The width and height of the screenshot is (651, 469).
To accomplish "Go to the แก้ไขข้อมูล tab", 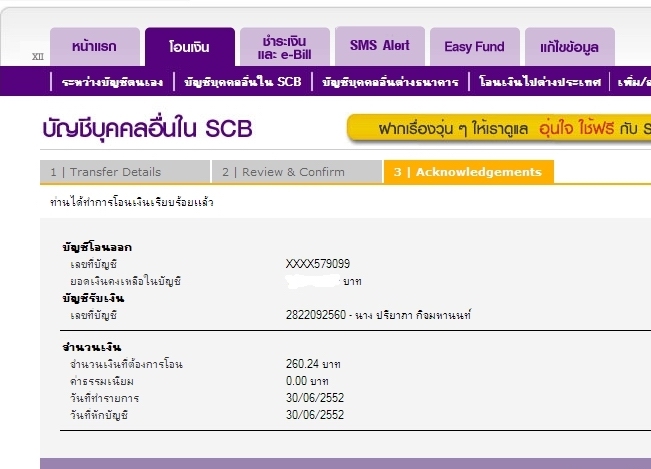I will coord(570,47).
